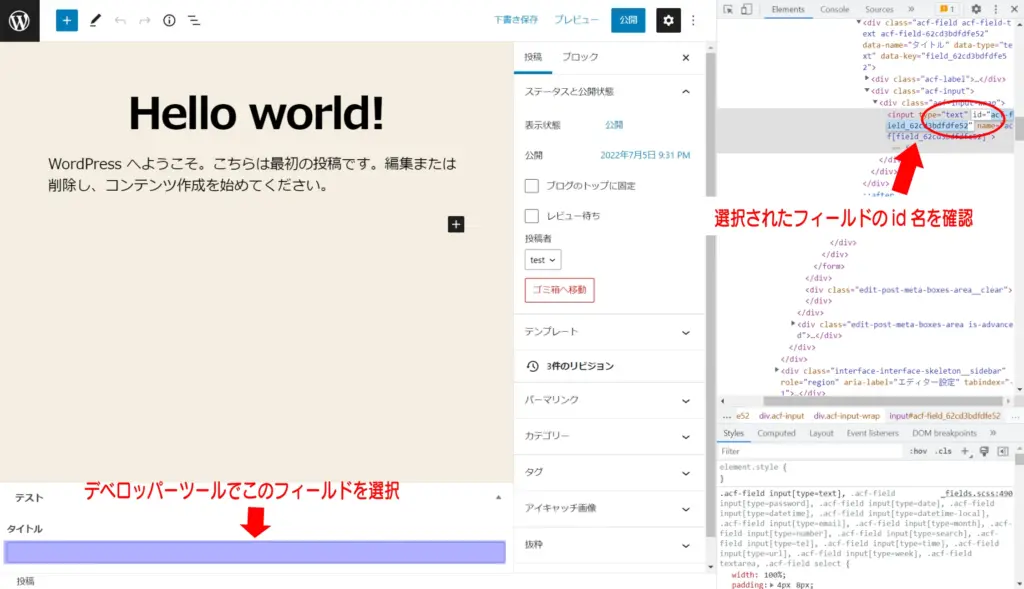The image size is (1024, 589).
Task: Open the revisions history clock icon
Action: point(532,366)
